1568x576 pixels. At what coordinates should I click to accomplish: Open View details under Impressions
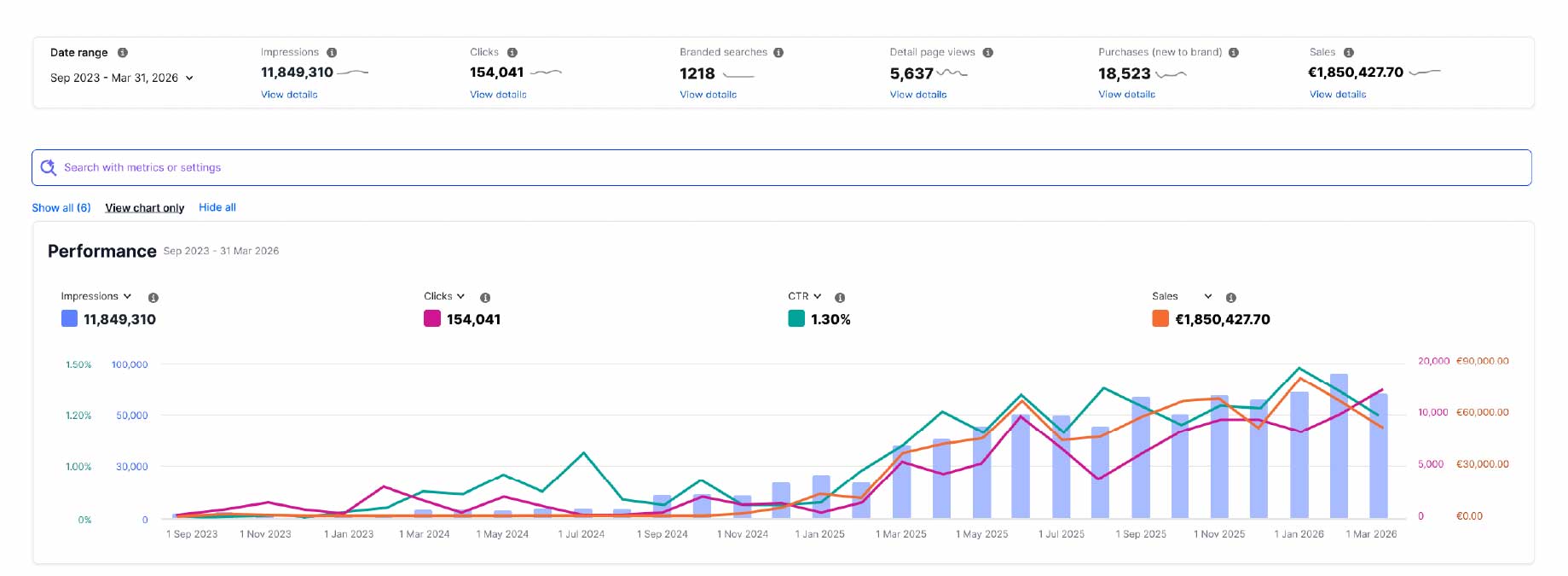[x=289, y=95]
